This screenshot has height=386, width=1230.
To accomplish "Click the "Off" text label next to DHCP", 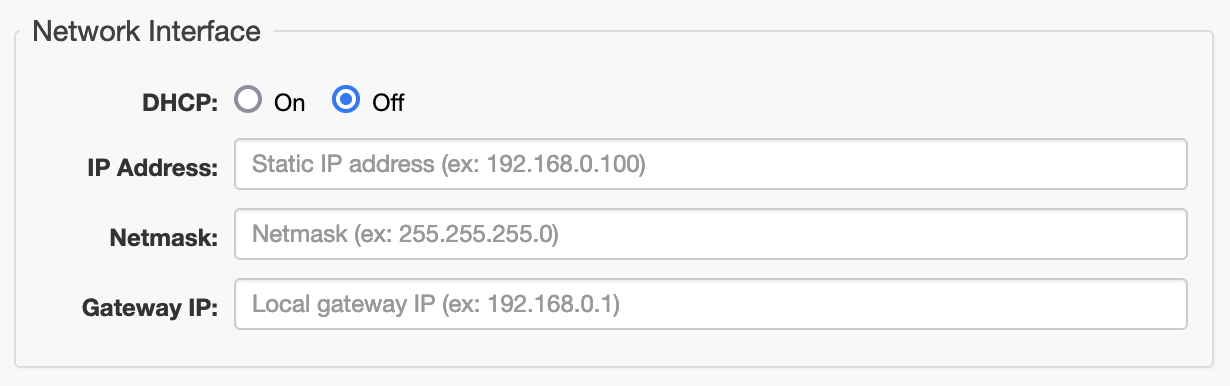I will coord(388,102).
